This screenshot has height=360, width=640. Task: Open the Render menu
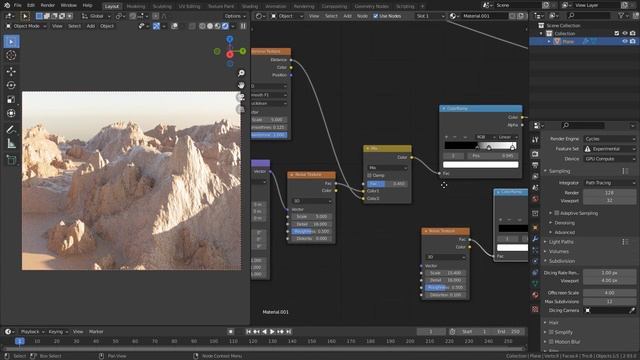pyautogui.click(x=47, y=5)
